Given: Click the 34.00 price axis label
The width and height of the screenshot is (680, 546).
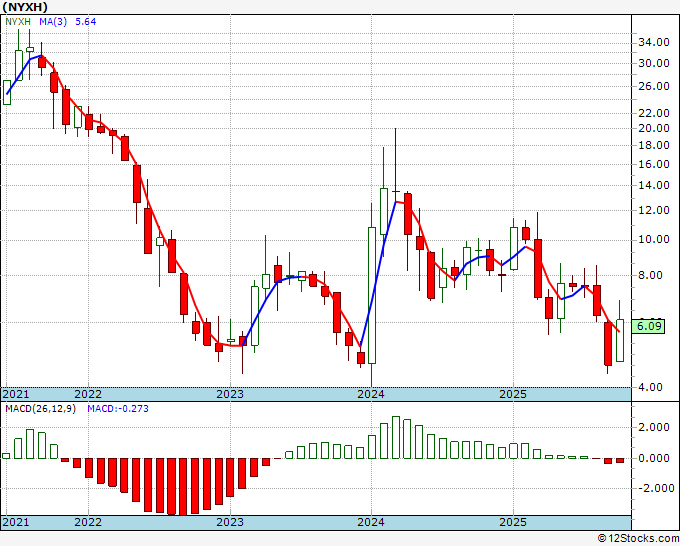Looking at the screenshot, I should (654, 43).
